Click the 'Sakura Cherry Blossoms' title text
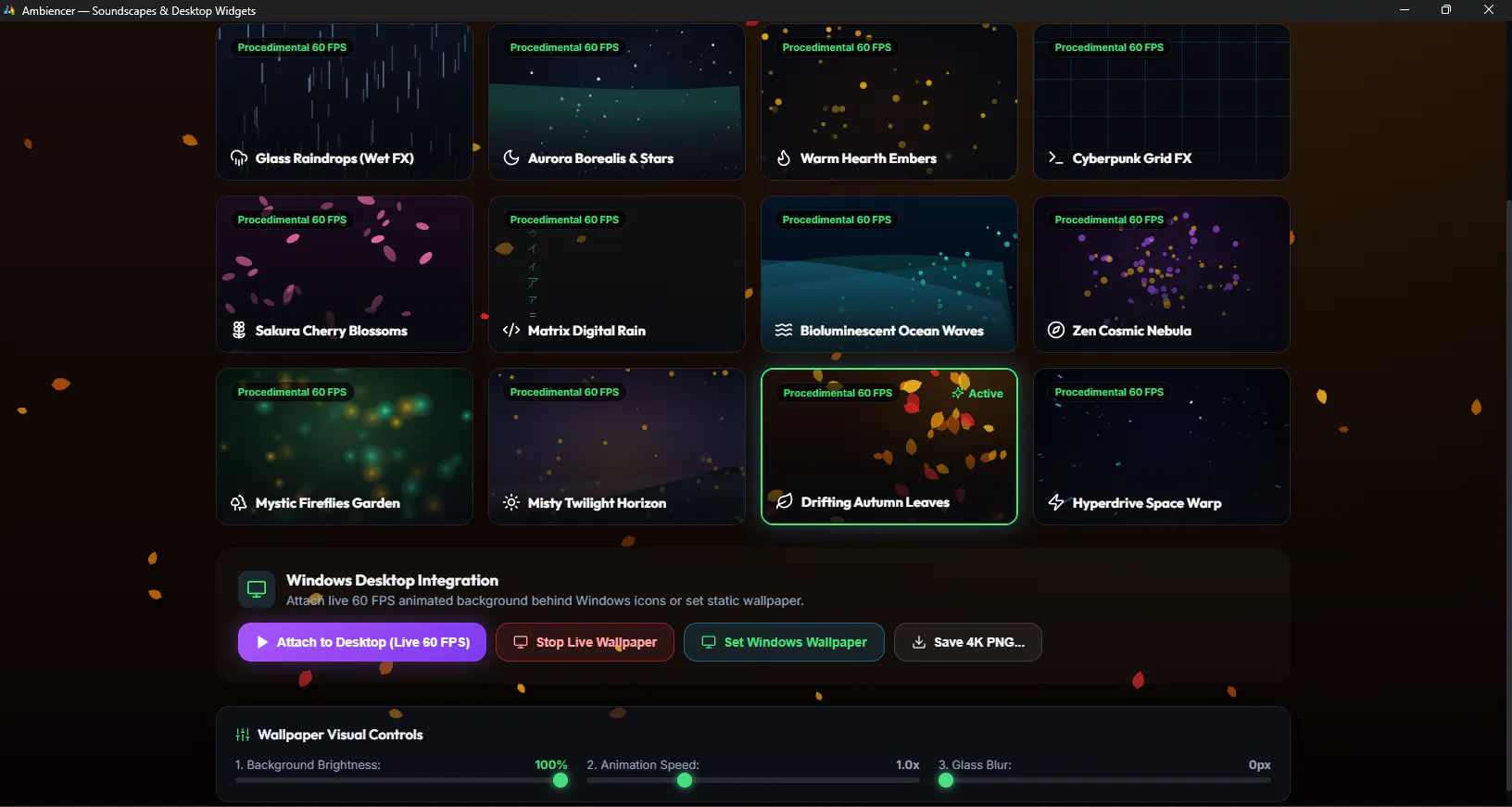1512x807 pixels. [332, 331]
